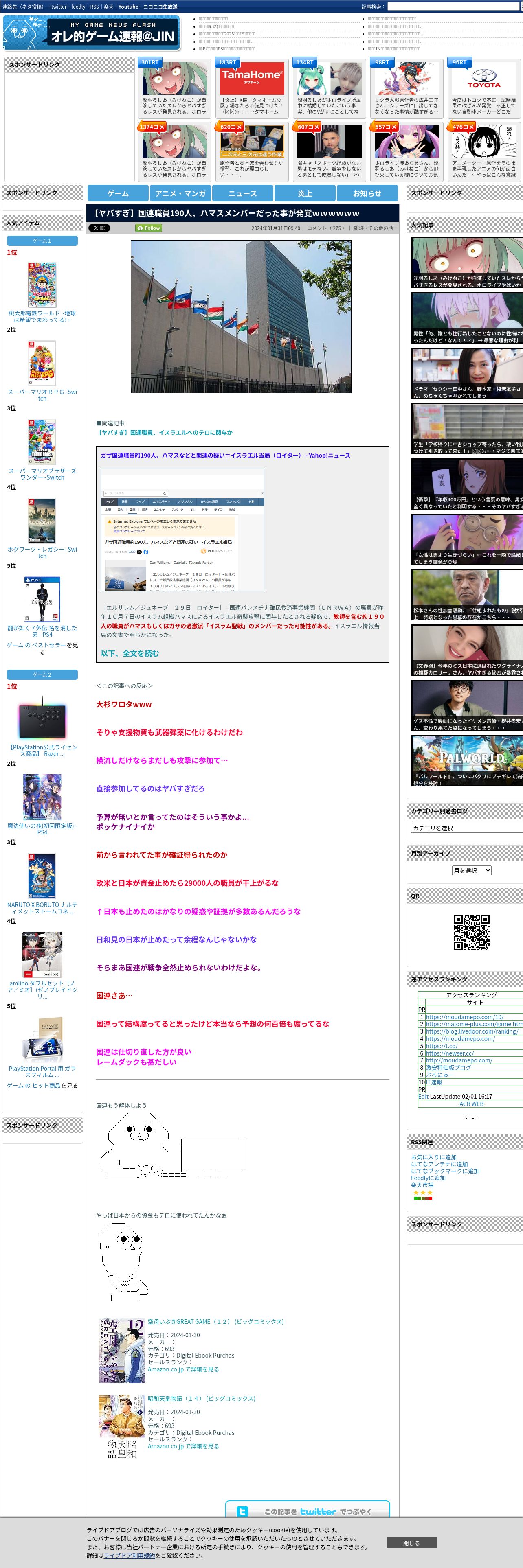The image size is (523, 1568).
Task: Open the 301RT 潤羽るしあ article thumbnail
Action: 174,78
